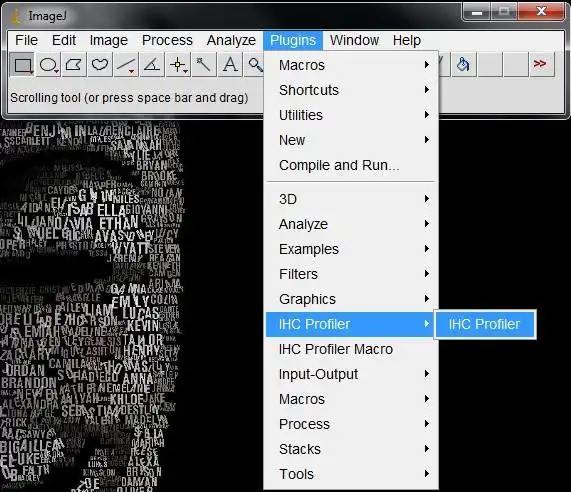
Task: Open the Image menu
Action: click(x=109, y=40)
